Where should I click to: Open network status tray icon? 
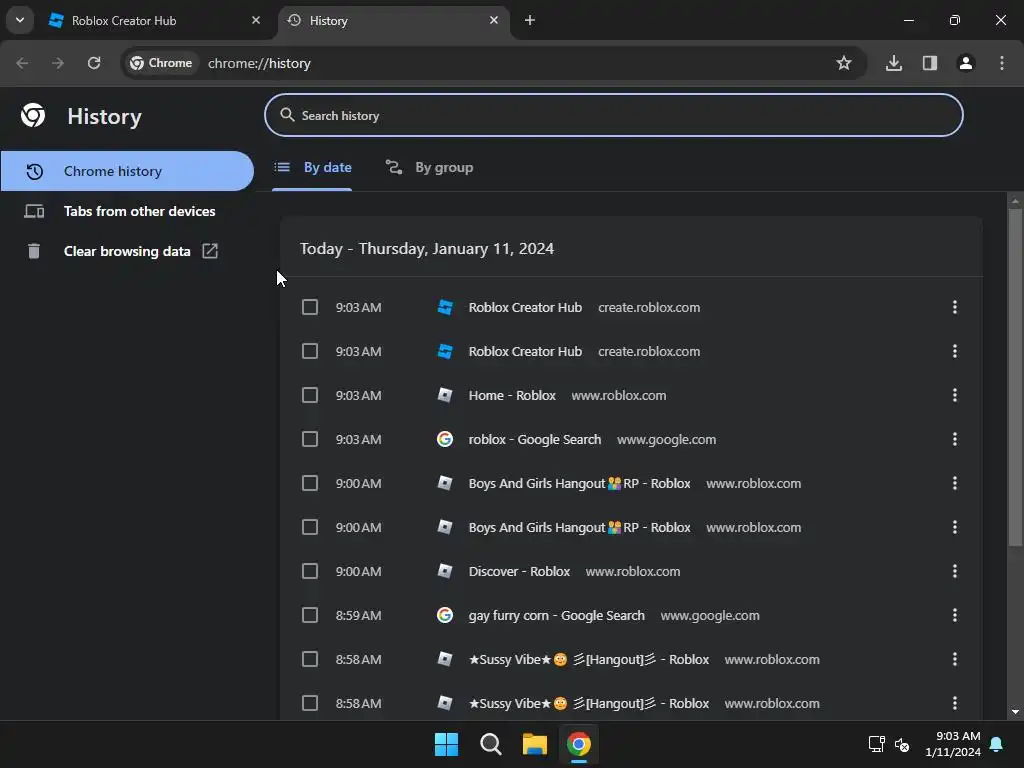876,744
